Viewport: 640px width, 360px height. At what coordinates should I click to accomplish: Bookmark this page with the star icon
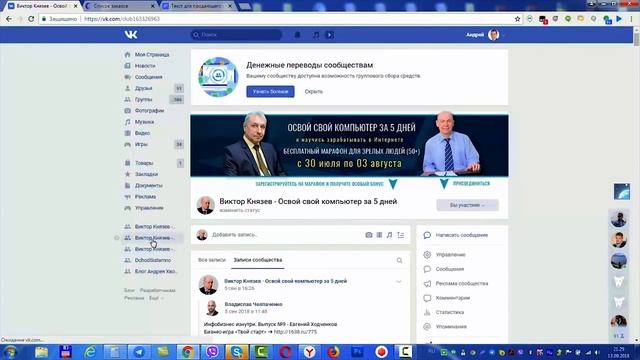click(518, 19)
